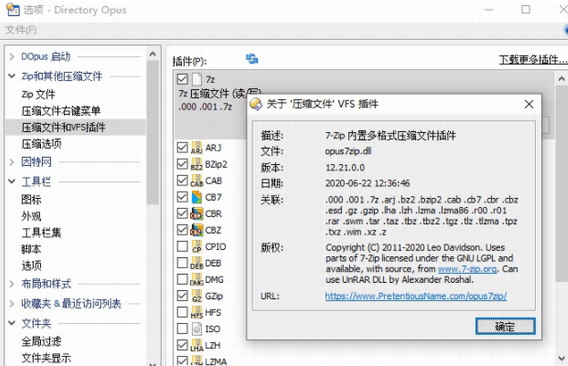Collapse the 文件夹 section
Image resolution: width=568 pixels, height=366 pixels.
(12, 323)
